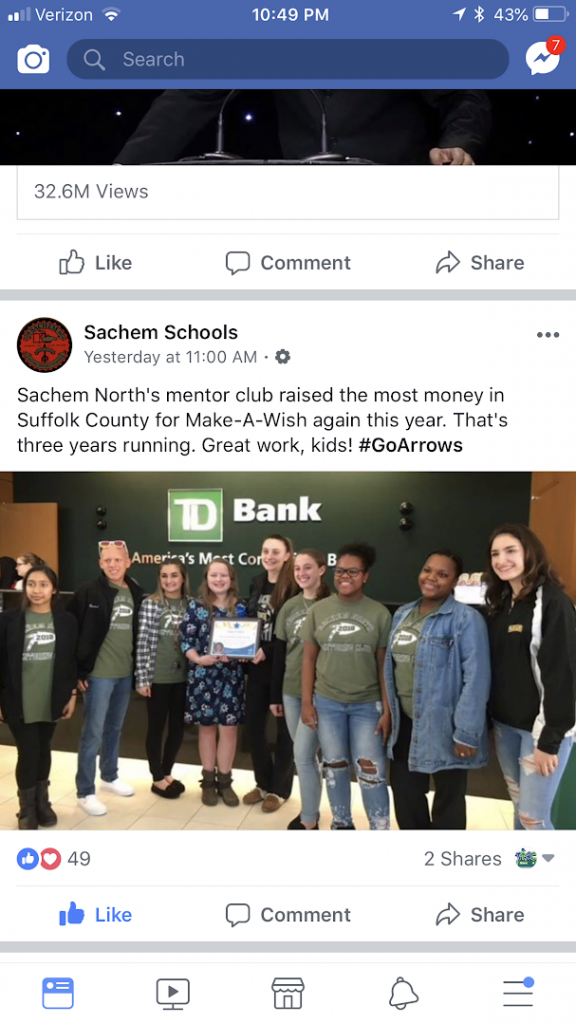Switch to the News Feed tab
The height and width of the screenshot is (1024, 576).
[58, 993]
